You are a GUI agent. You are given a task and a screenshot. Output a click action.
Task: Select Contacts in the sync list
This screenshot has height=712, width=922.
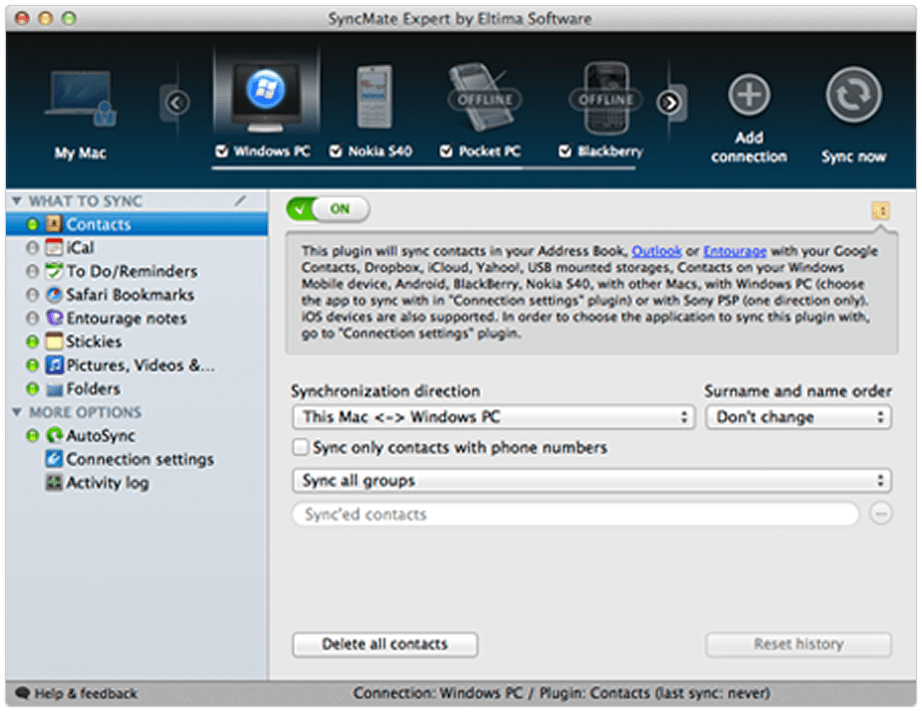coord(137,224)
